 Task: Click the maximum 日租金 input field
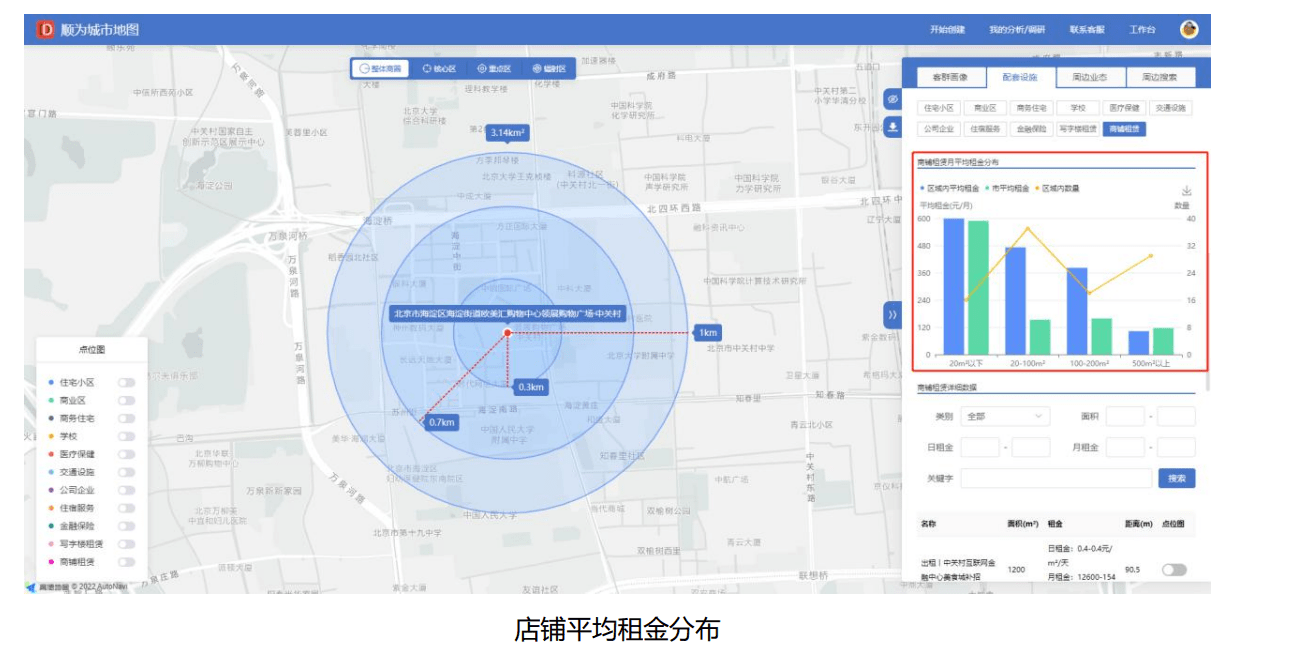(x=1031, y=448)
